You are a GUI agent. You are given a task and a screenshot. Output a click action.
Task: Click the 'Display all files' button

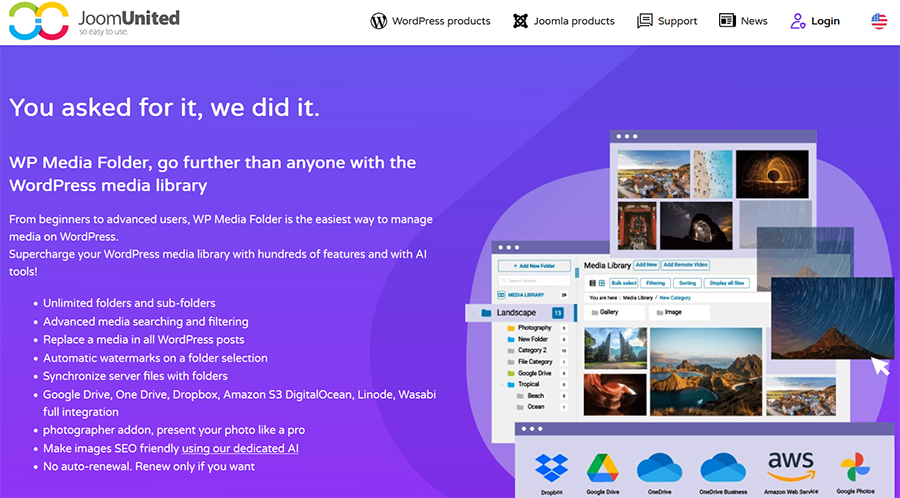(x=727, y=283)
